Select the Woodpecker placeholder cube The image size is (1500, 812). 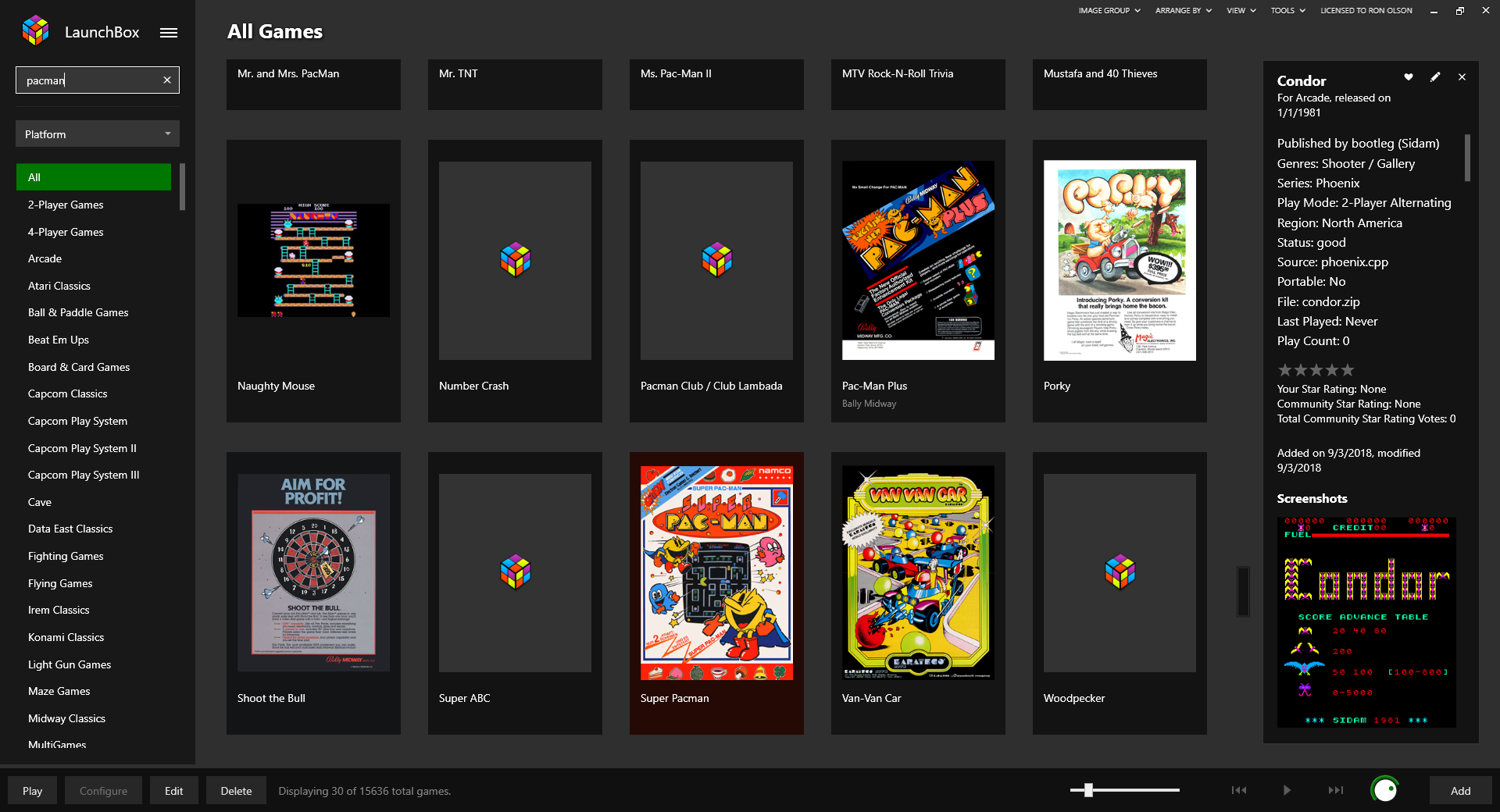pos(1120,572)
